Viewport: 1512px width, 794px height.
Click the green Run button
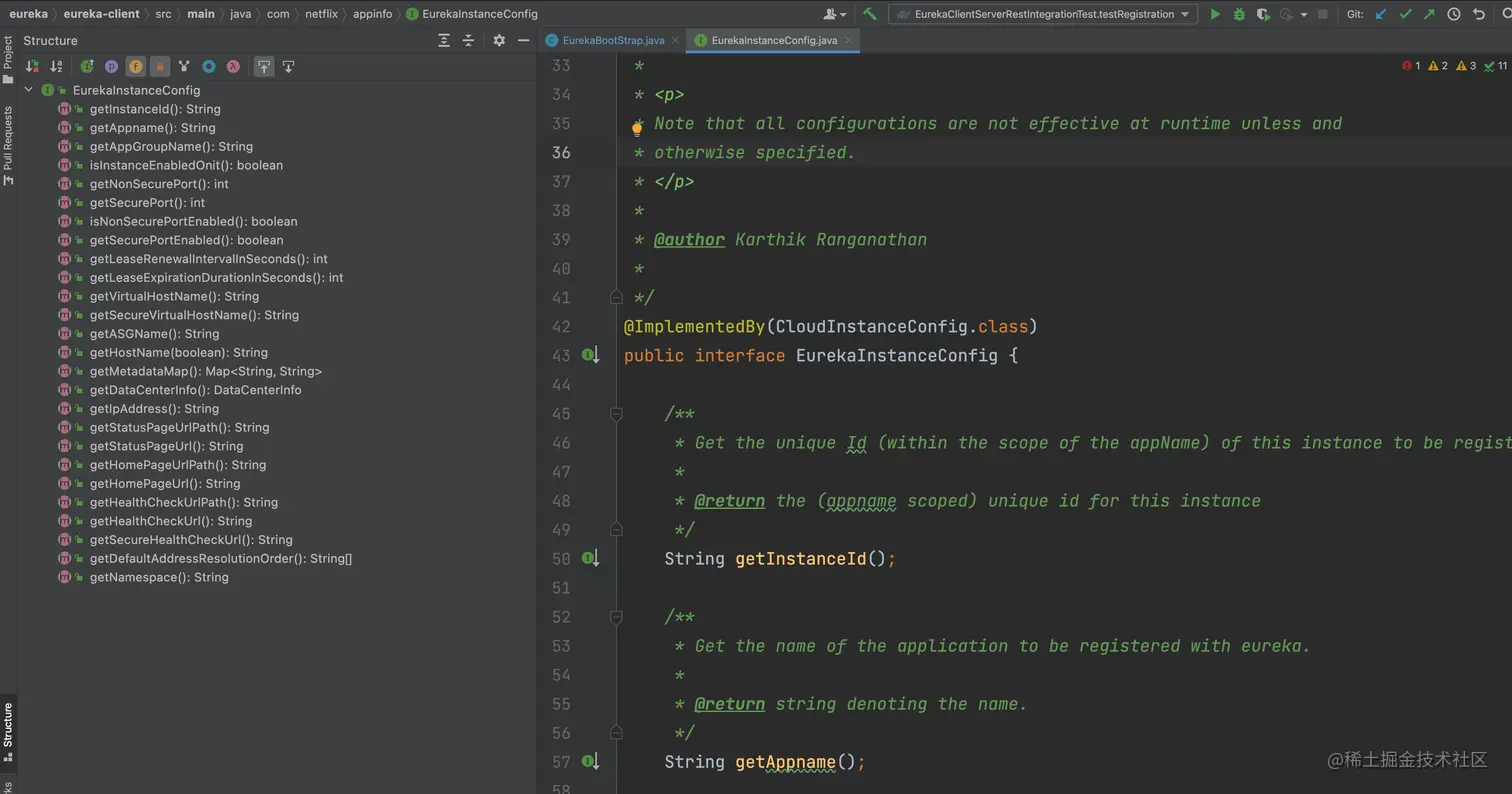[x=1215, y=14]
